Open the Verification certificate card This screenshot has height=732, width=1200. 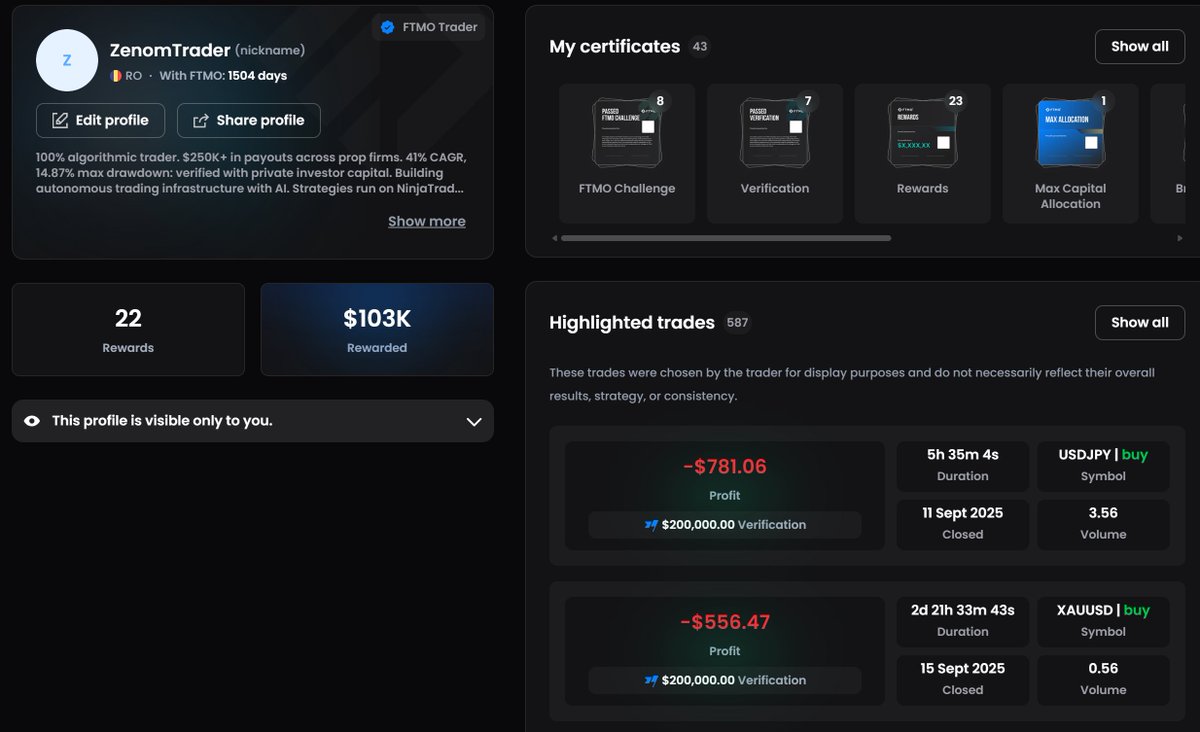[775, 153]
